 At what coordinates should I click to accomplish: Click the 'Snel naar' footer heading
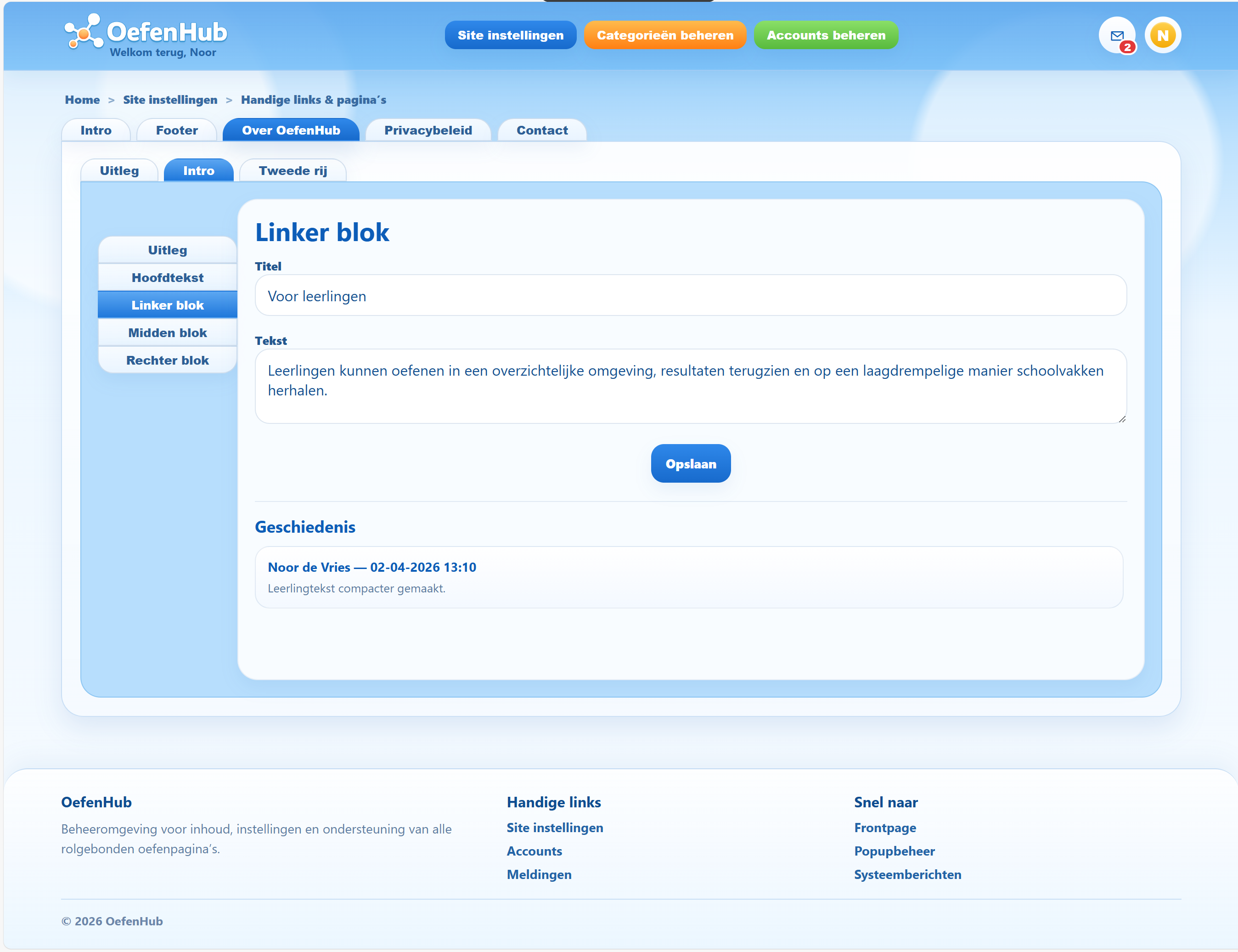pos(886,802)
